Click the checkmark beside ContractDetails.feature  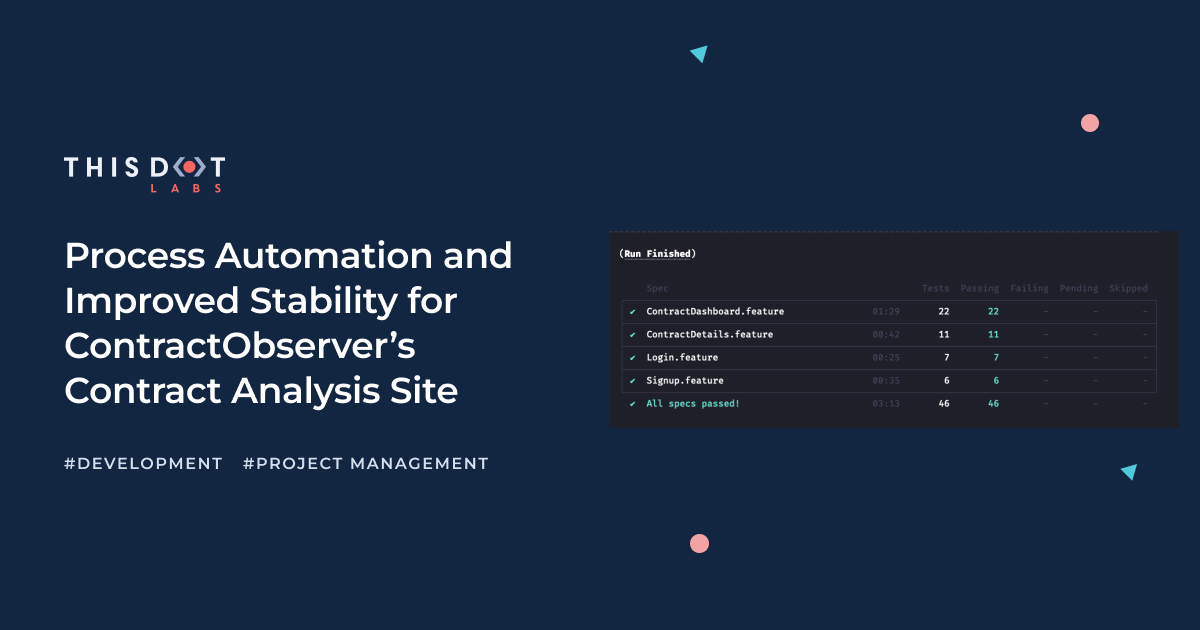(x=632, y=334)
